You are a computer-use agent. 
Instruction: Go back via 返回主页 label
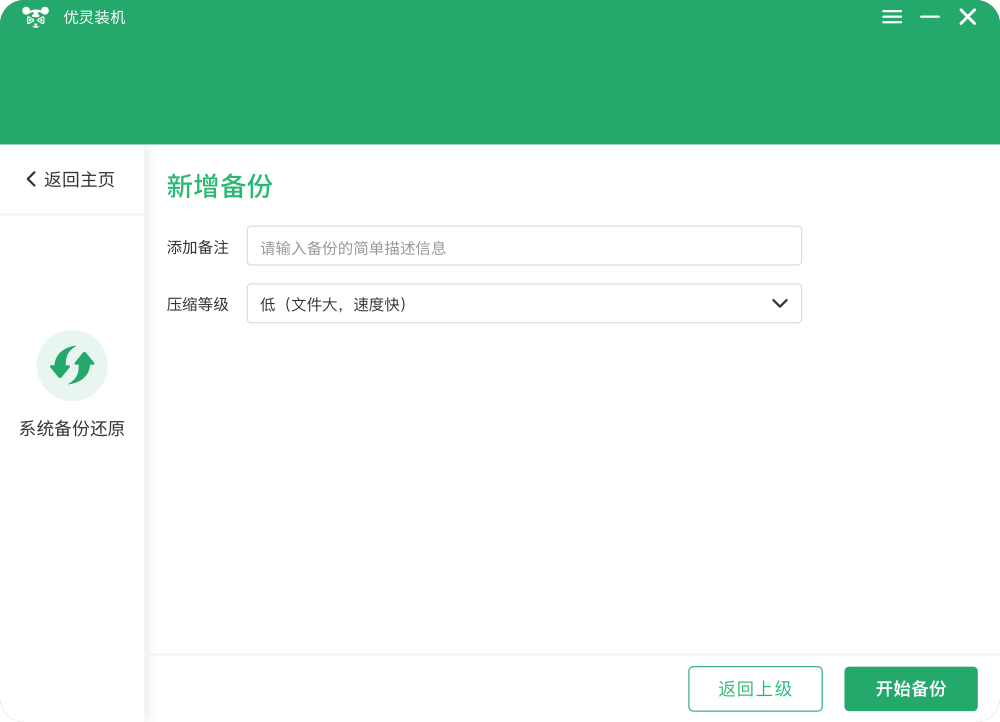79,180
